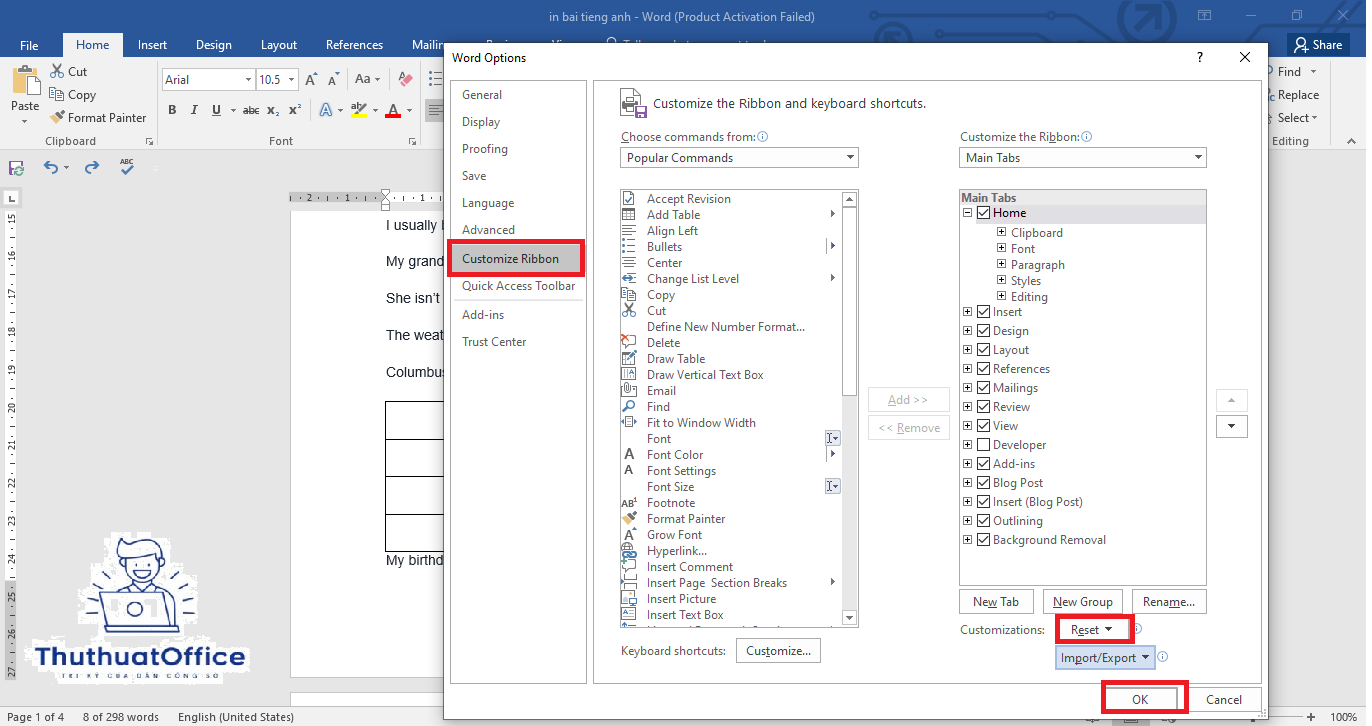Click the New Group button

tap(1083, 601)
